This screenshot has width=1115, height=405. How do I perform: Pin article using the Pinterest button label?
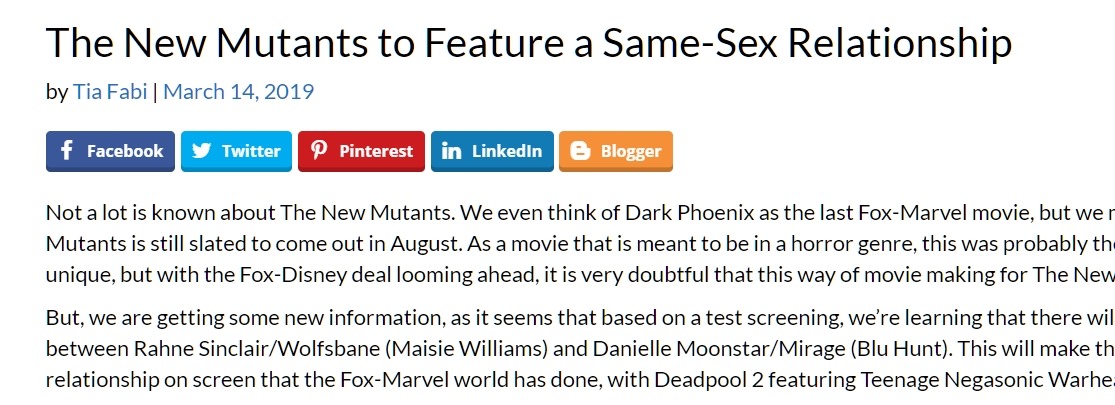(x=376, y=151)
